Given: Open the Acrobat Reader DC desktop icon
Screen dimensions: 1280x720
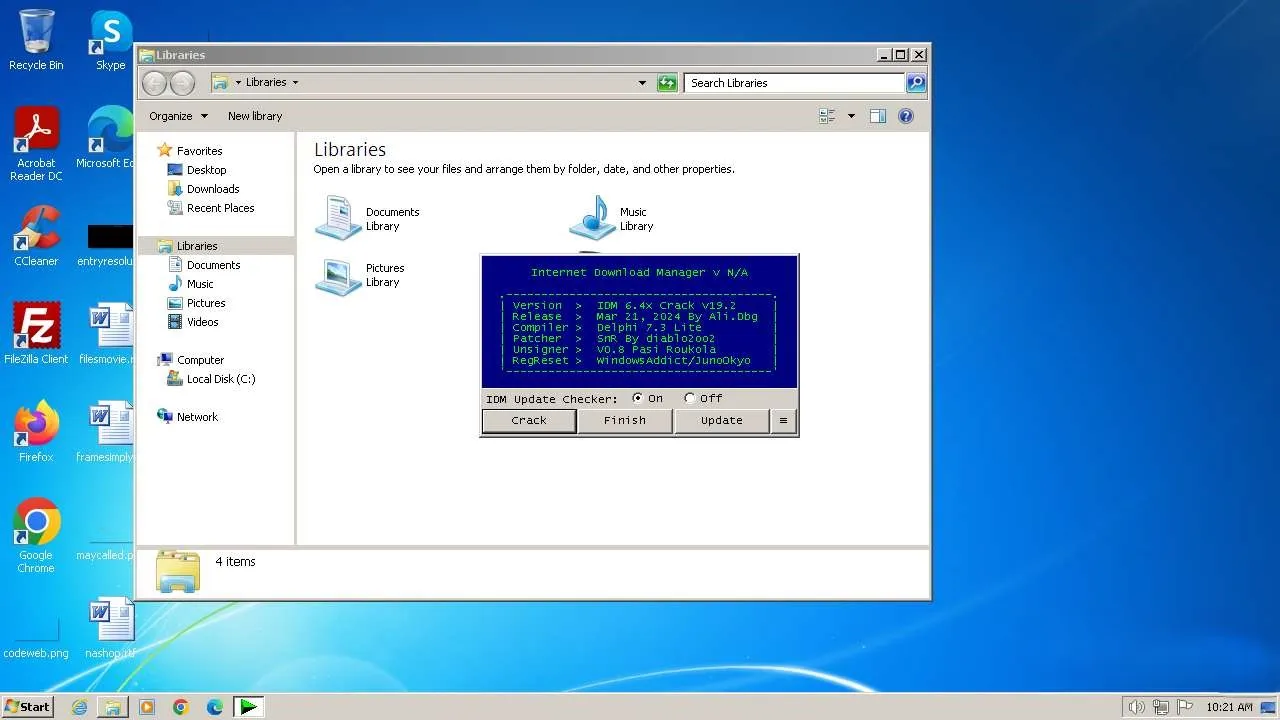Looking at the screenshot, I should [36, 144].
